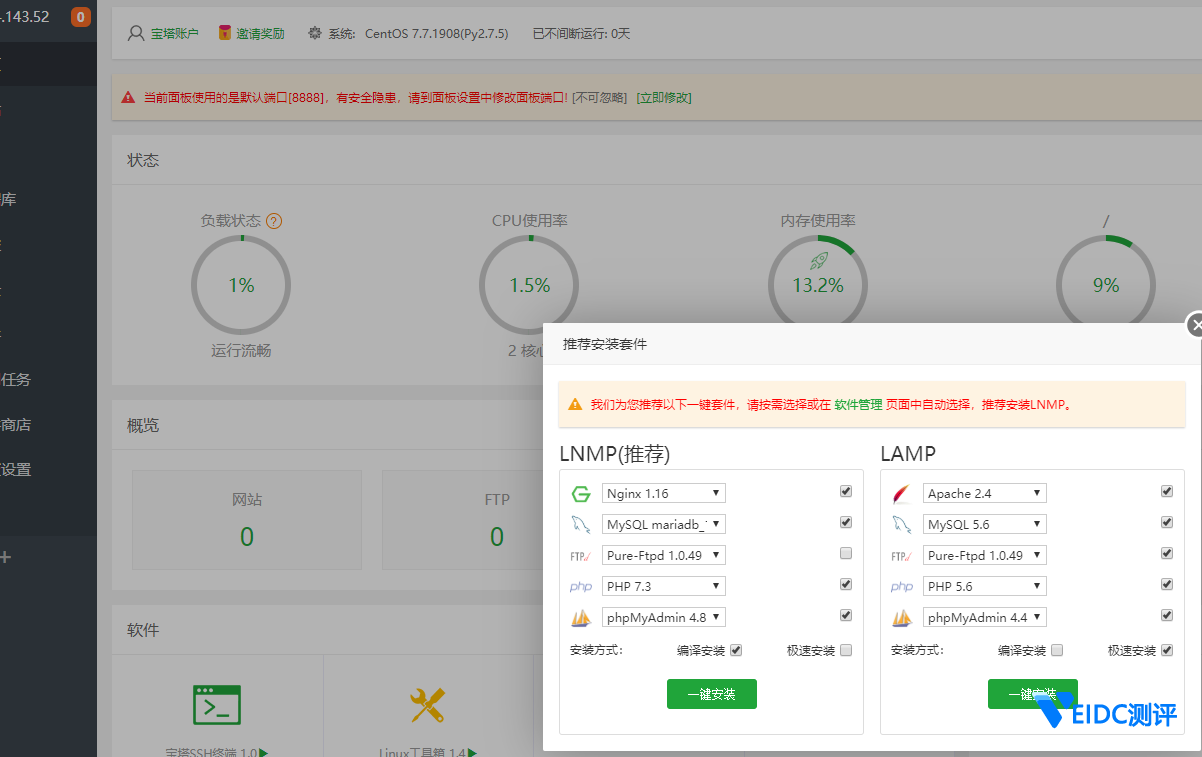
Task: Click the 立即修改 link in the warning banner
Action: [663, 98]
